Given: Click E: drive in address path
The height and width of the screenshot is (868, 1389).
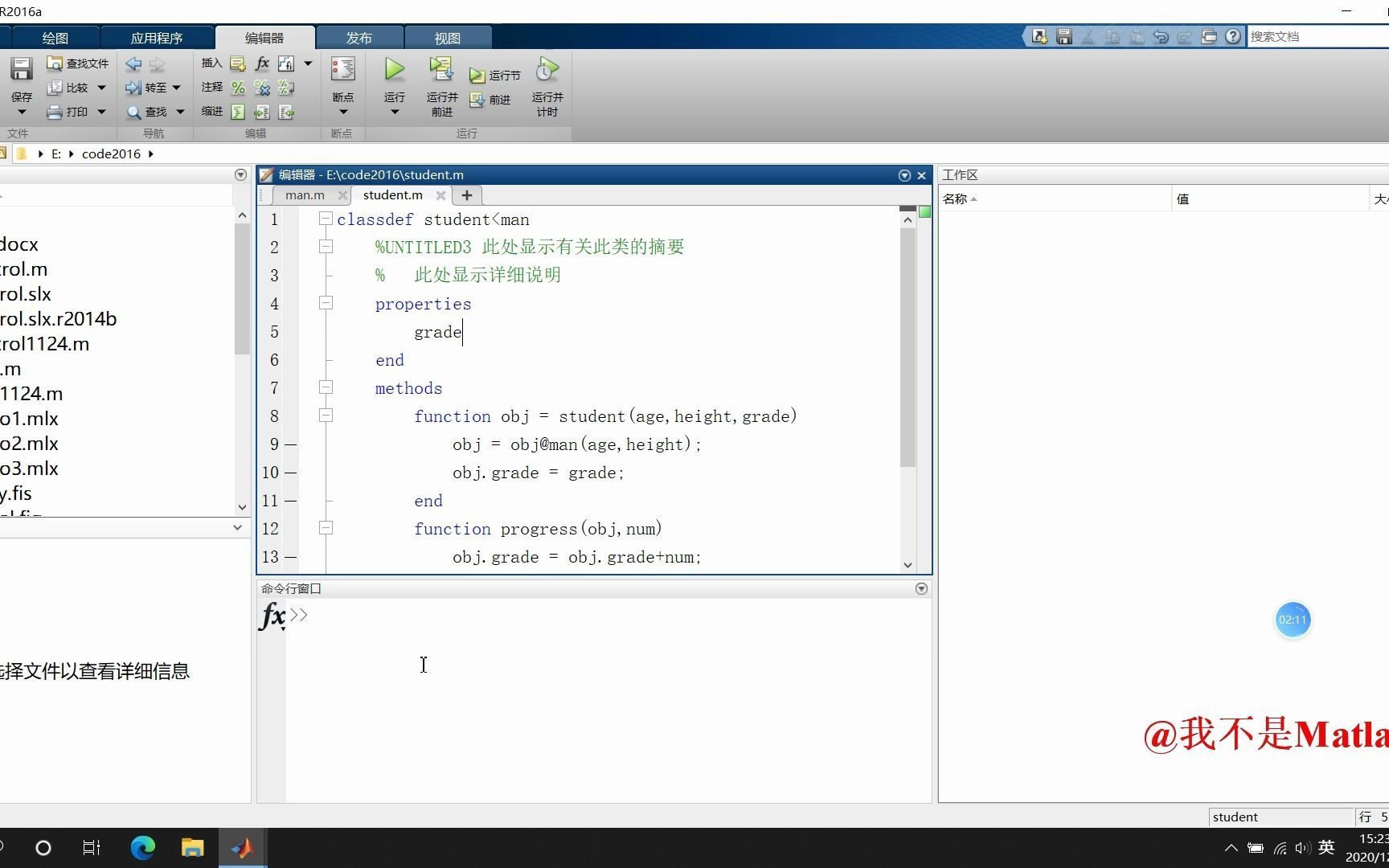Looking at the screenshot, I should [56, 154].
